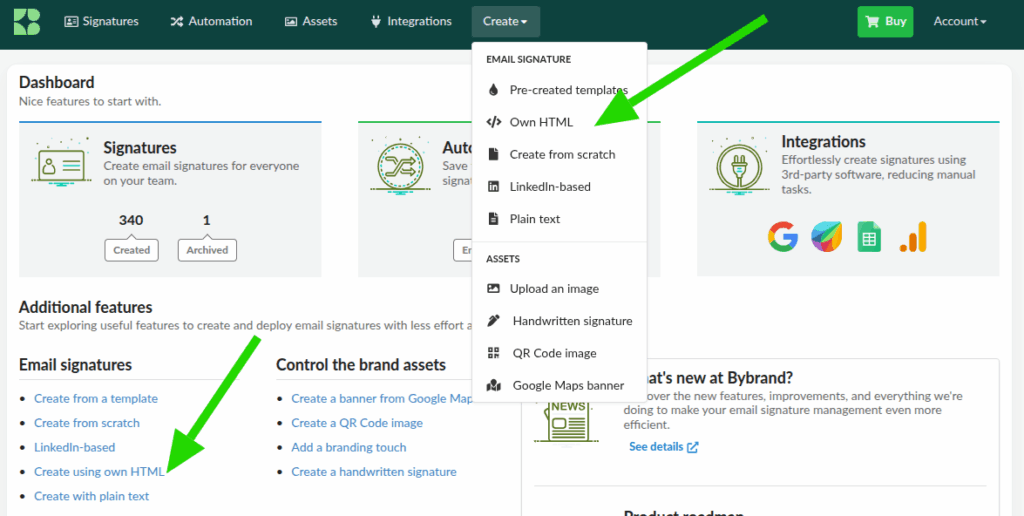Click the Google Analytics integration logo
Screen dimensions: 1024x516
pyautogui.click(x=913, y=237)
